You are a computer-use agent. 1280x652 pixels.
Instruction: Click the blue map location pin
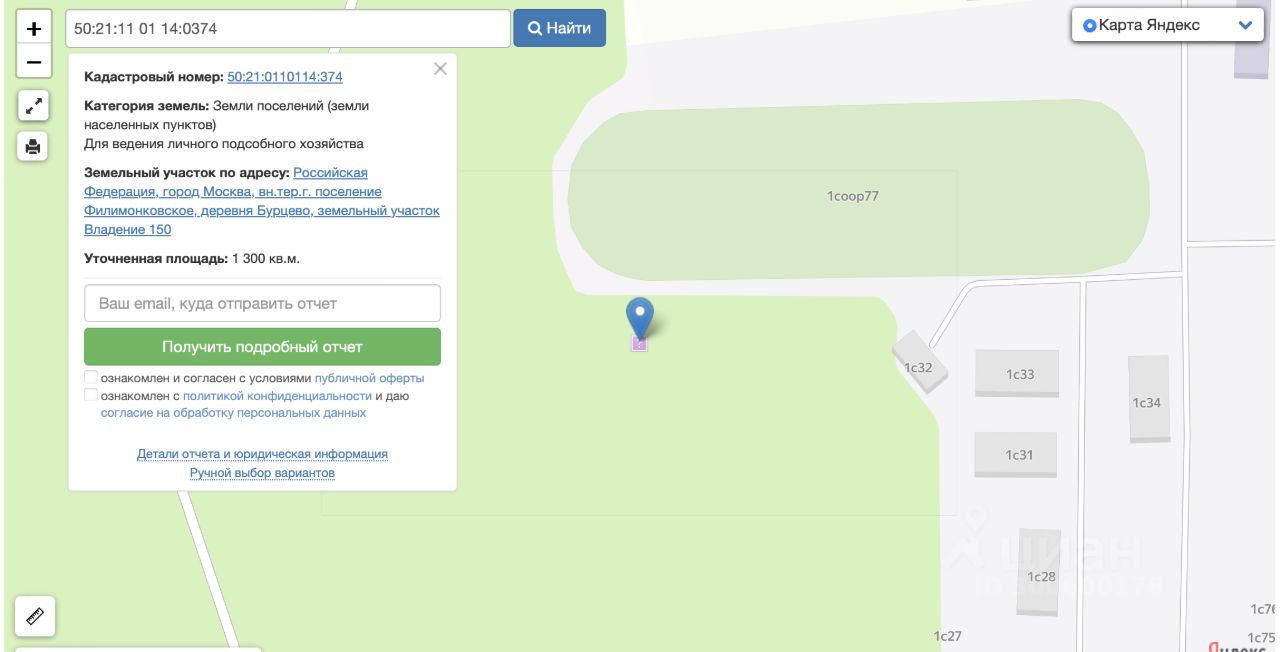[640, 319]
